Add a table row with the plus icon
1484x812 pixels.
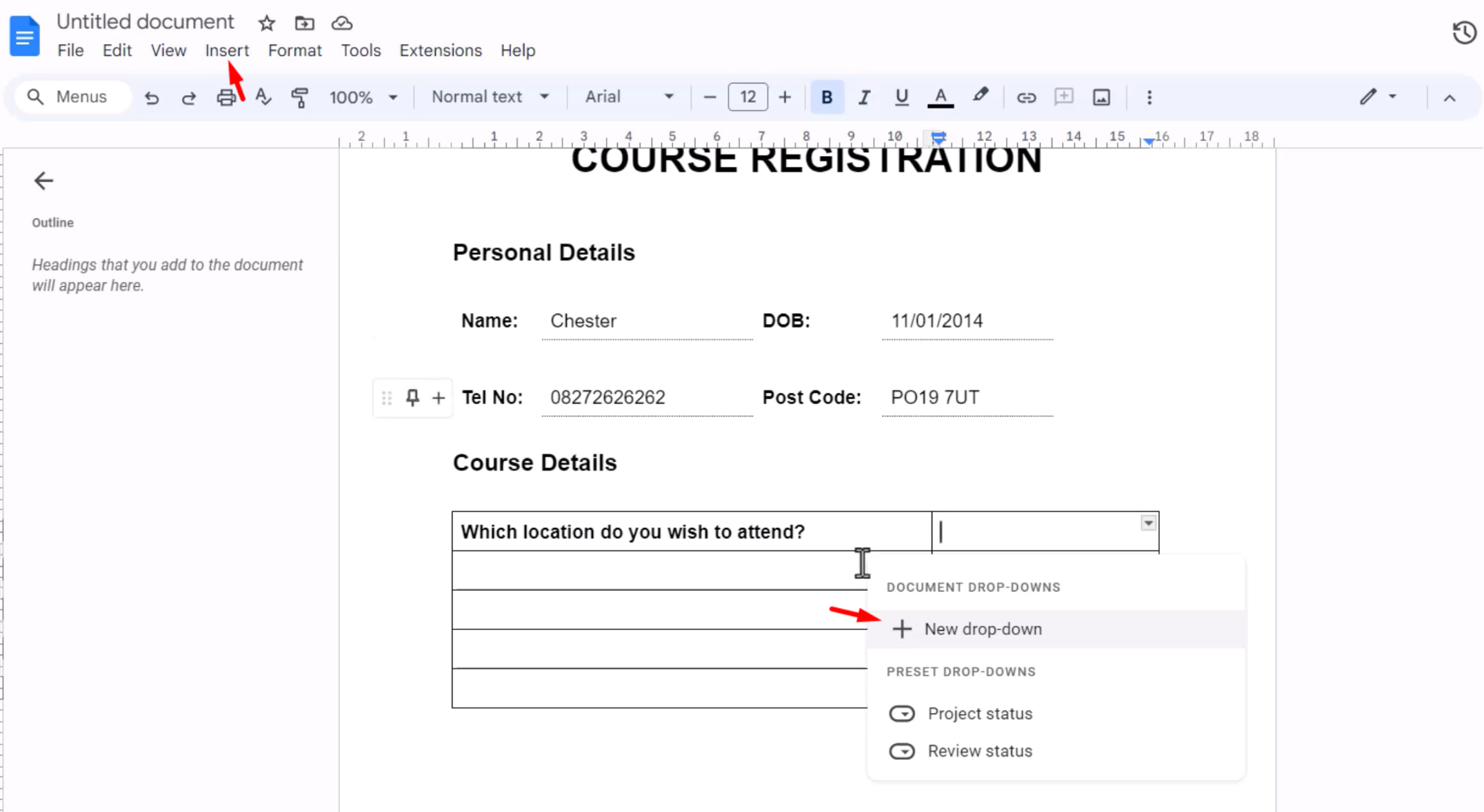(x=438, y=398)
